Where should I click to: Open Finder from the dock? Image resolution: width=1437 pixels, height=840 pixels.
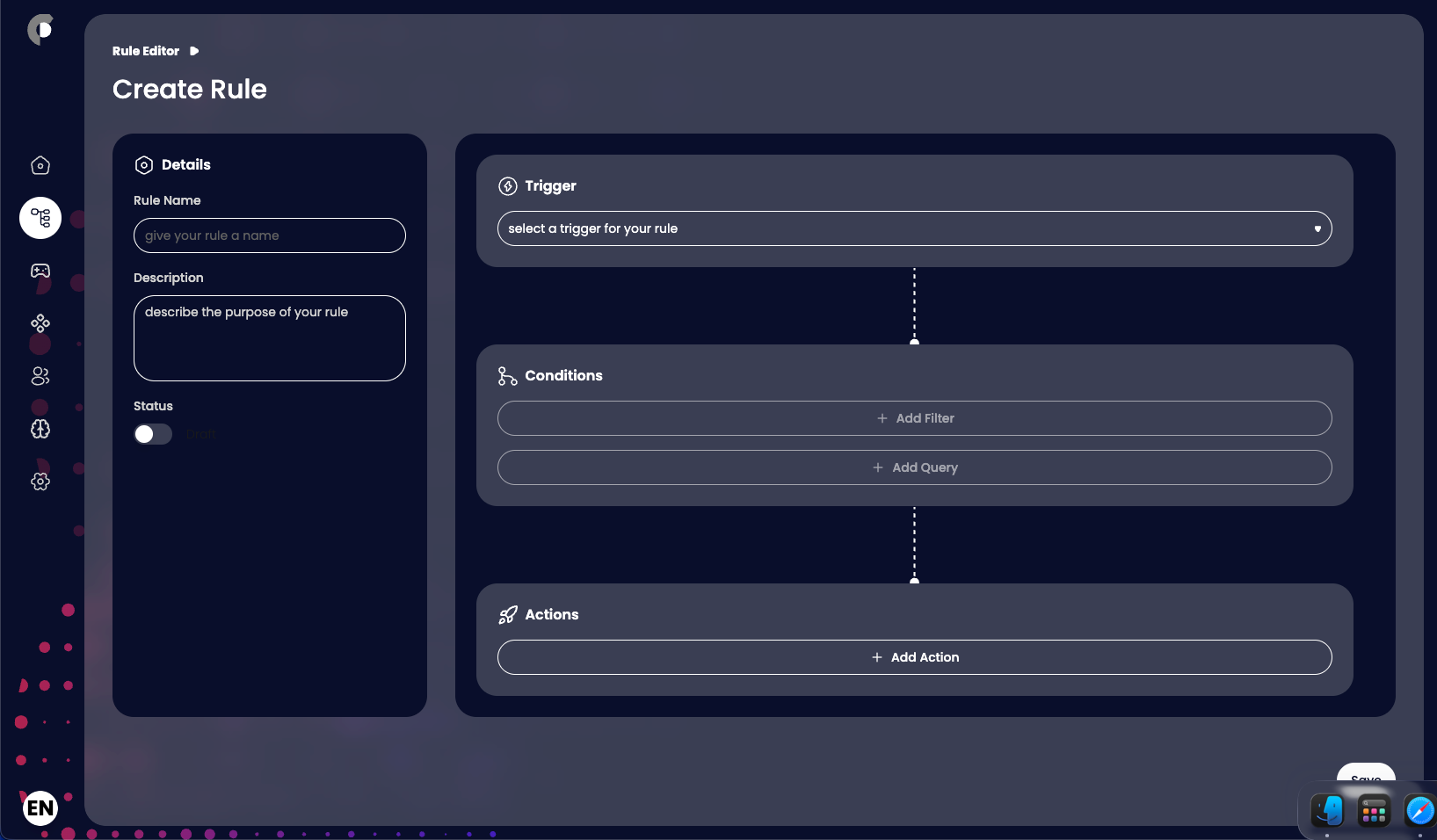pyautogui.click(x=1327, y=811)
